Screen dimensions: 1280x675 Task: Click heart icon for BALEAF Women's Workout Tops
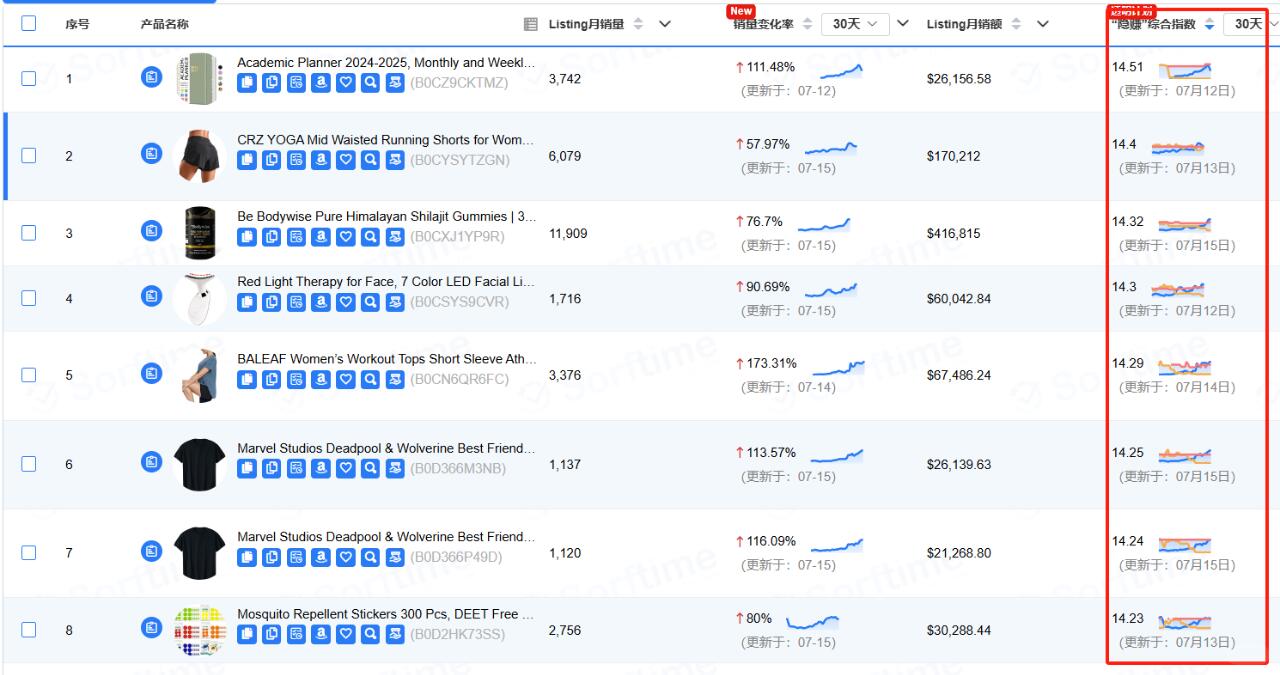tap(346, 379)
